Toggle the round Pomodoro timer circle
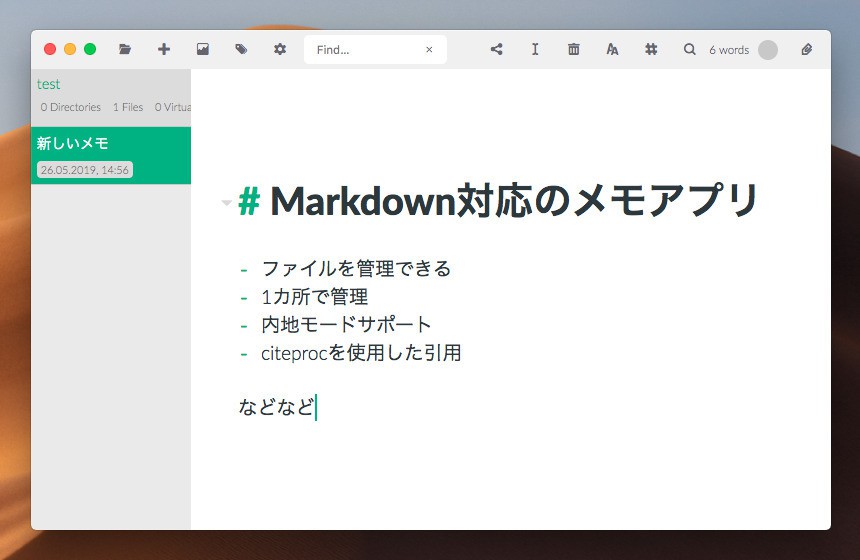The height and width of the screenshot is (560, 860). (768, 50)
